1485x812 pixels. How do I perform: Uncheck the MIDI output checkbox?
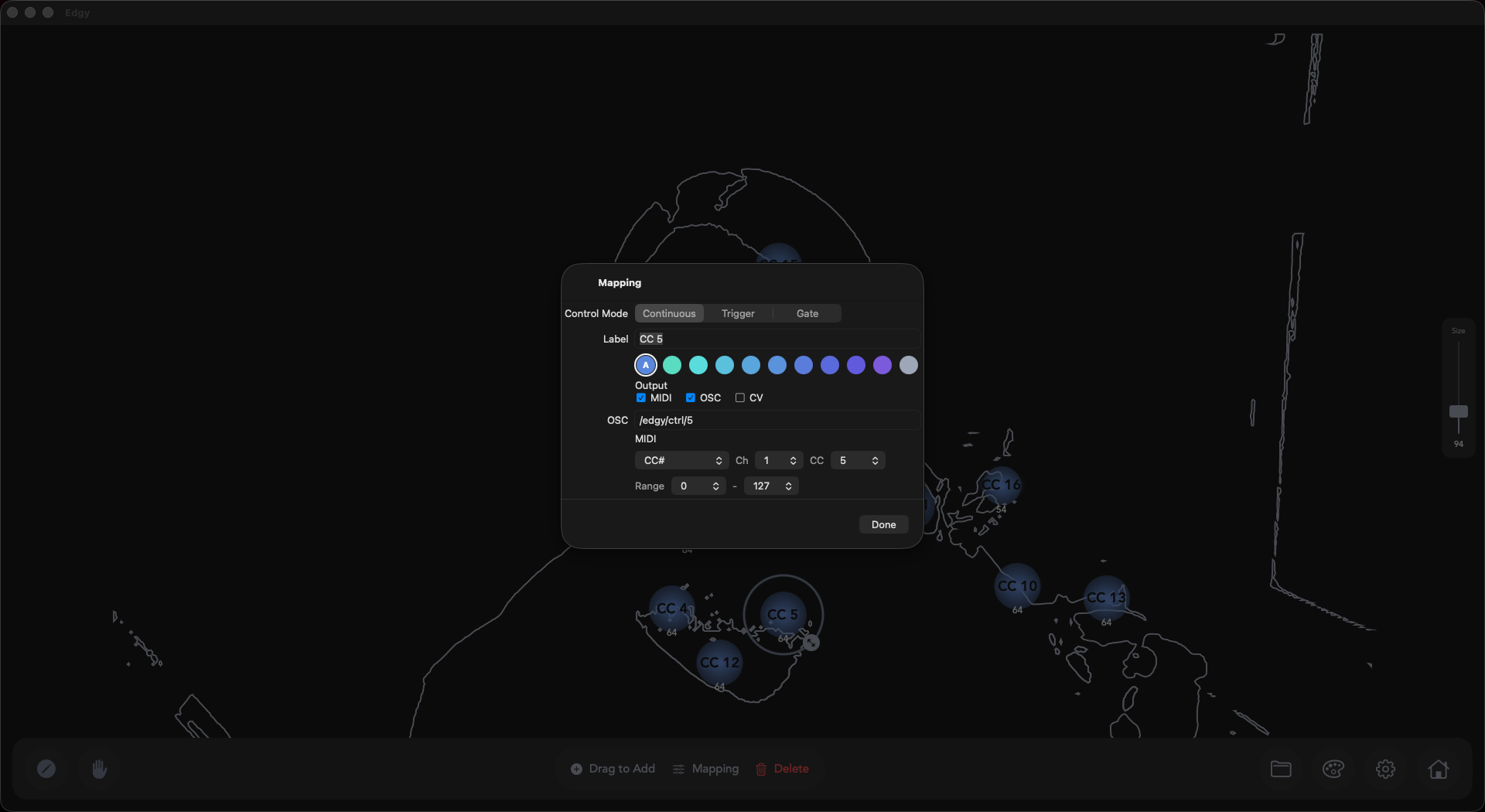click(x=641, y=397)
